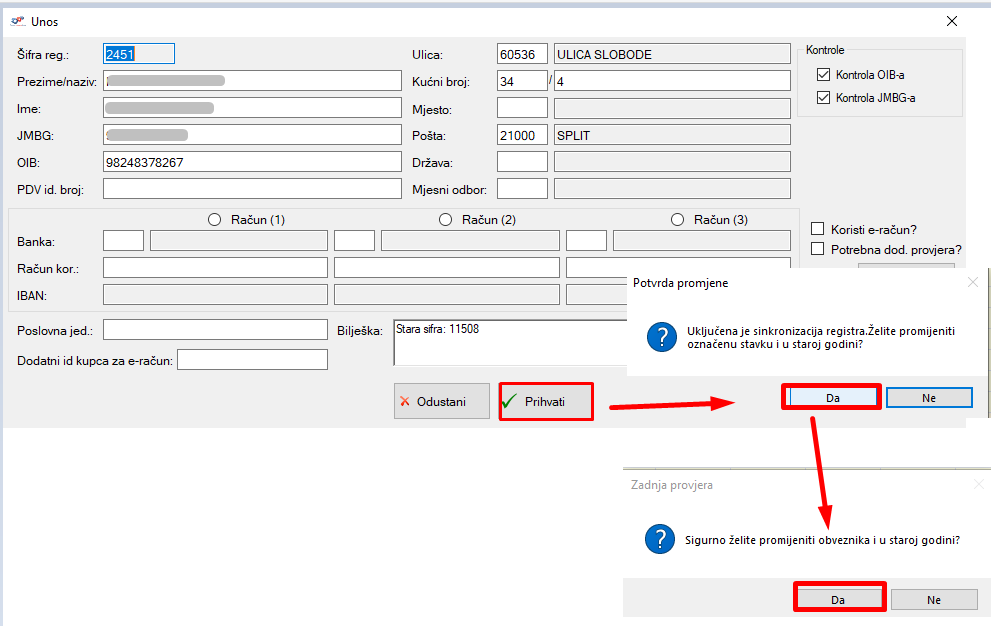Toggle the Kontrola OIB-a checkbox
This screenshot has width=991, height=626.
click(824, 75)
